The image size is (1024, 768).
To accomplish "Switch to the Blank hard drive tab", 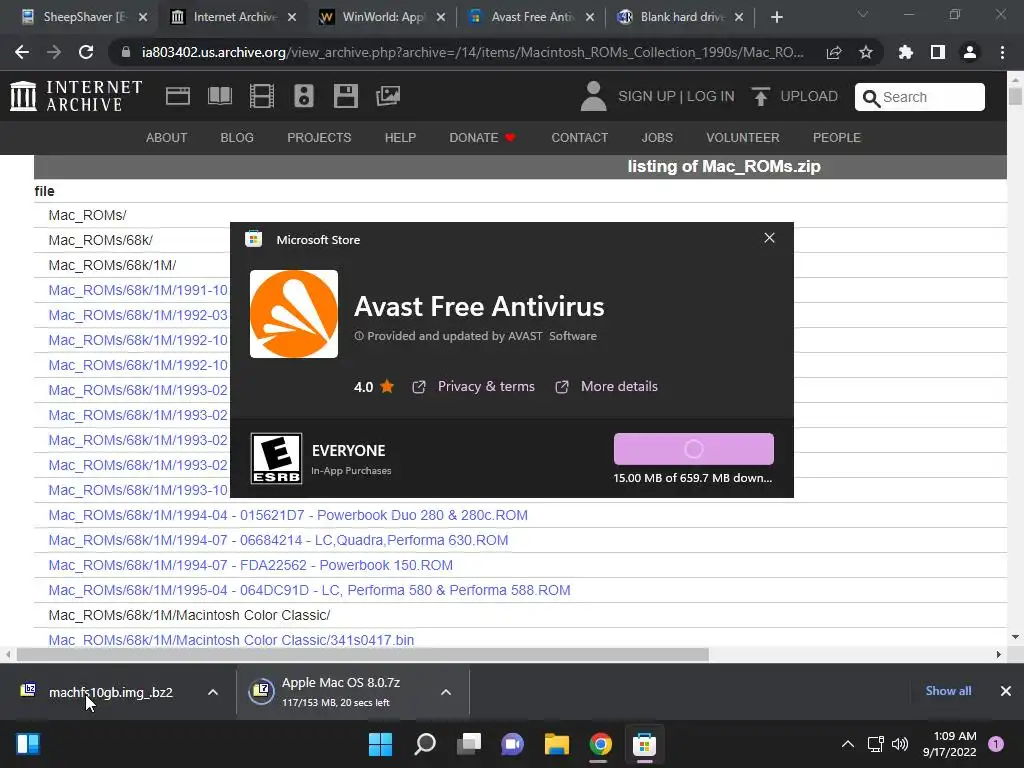I will point(680,17).
